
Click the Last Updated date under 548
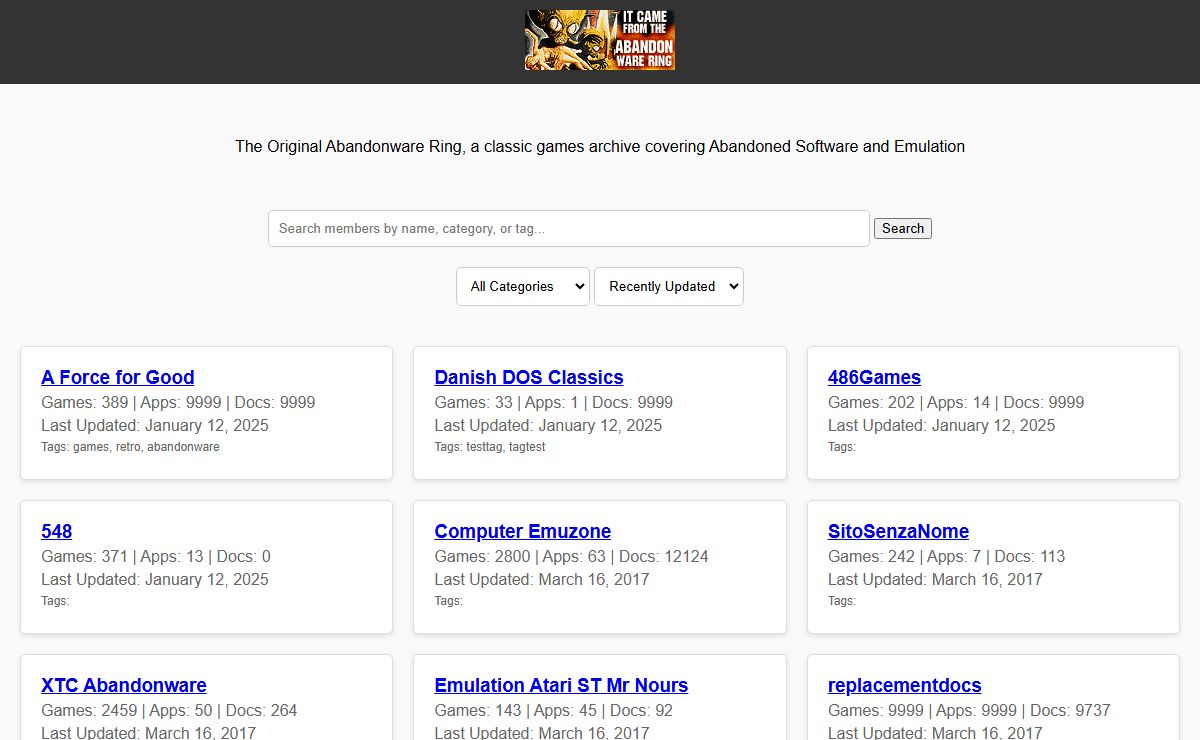tap(155, 579)
